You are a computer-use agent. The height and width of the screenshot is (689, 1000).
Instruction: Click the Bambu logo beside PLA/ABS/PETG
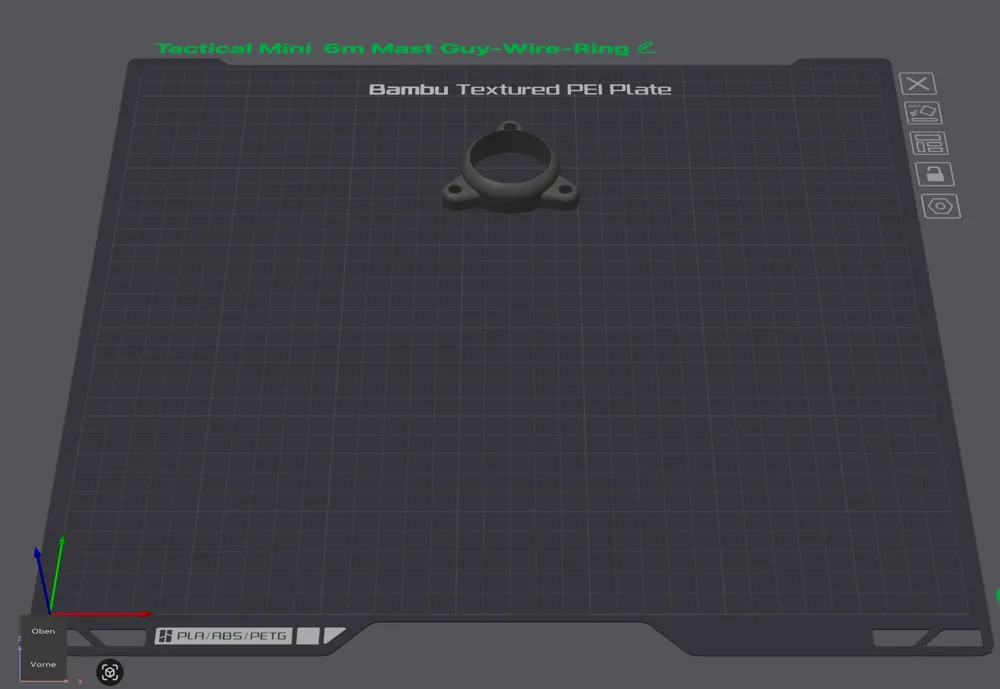pos(165,636)
